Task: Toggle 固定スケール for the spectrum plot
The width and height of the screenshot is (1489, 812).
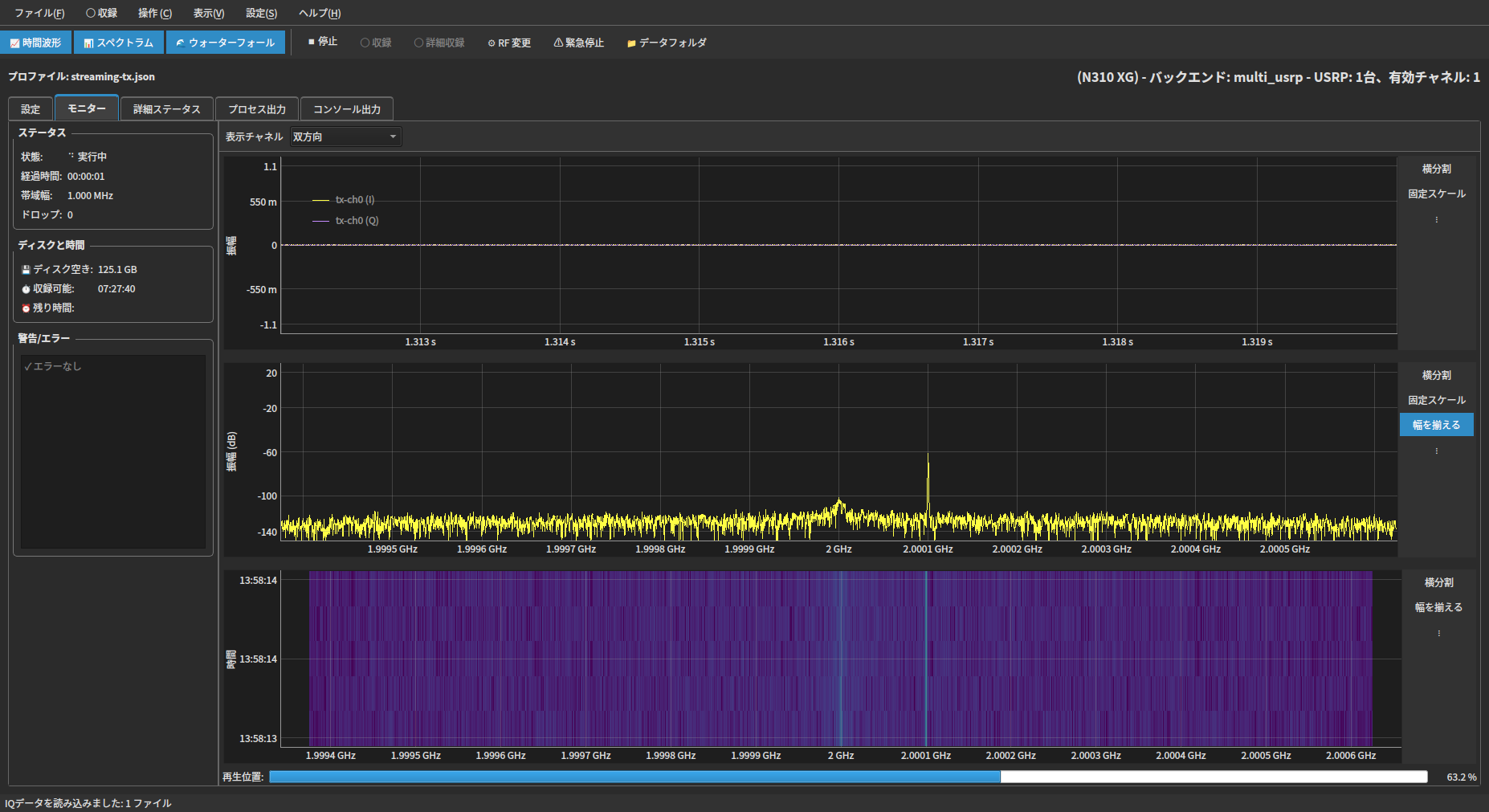Action: tap(1437, 400)
